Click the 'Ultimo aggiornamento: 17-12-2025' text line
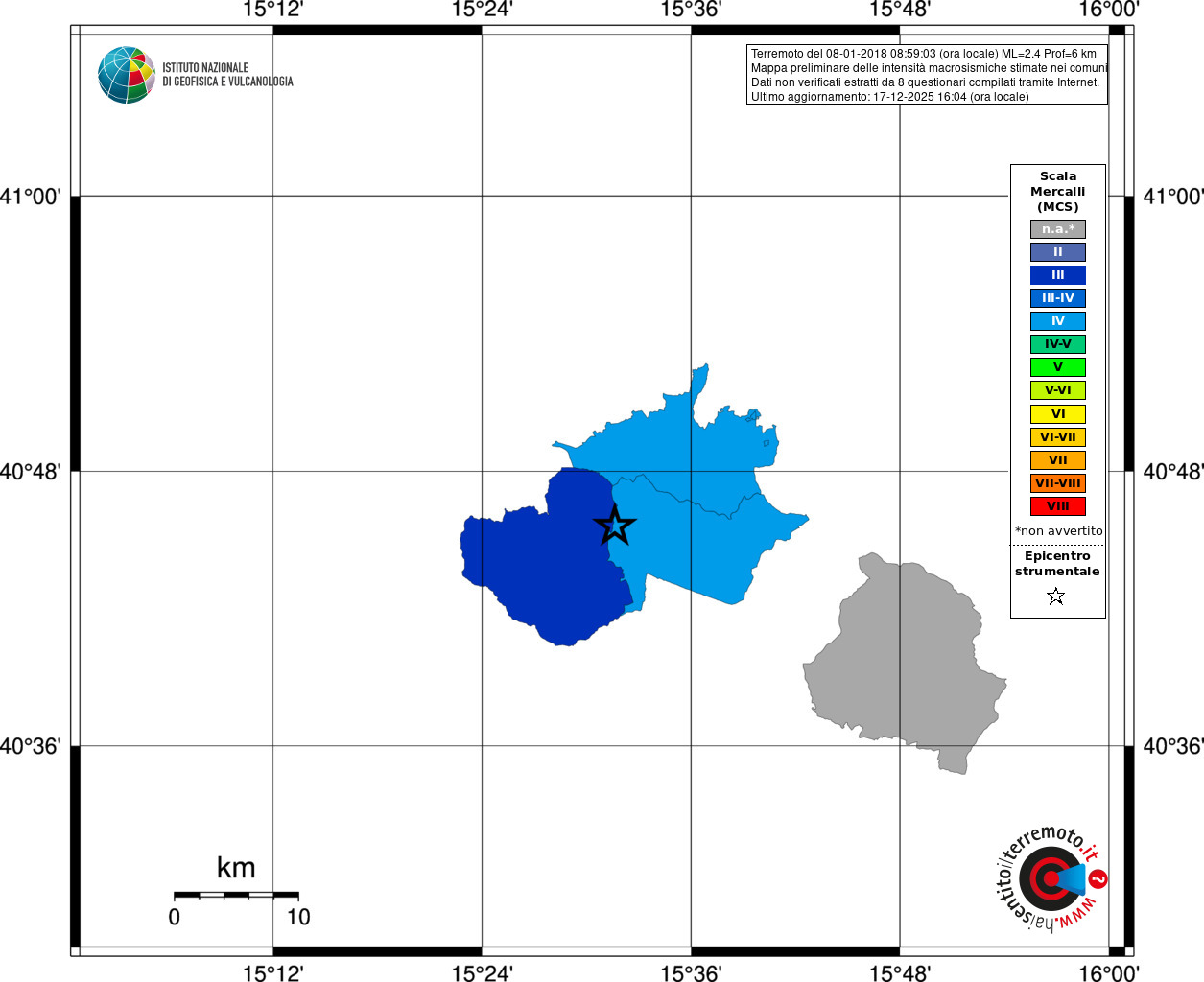 tap(890, 97)
